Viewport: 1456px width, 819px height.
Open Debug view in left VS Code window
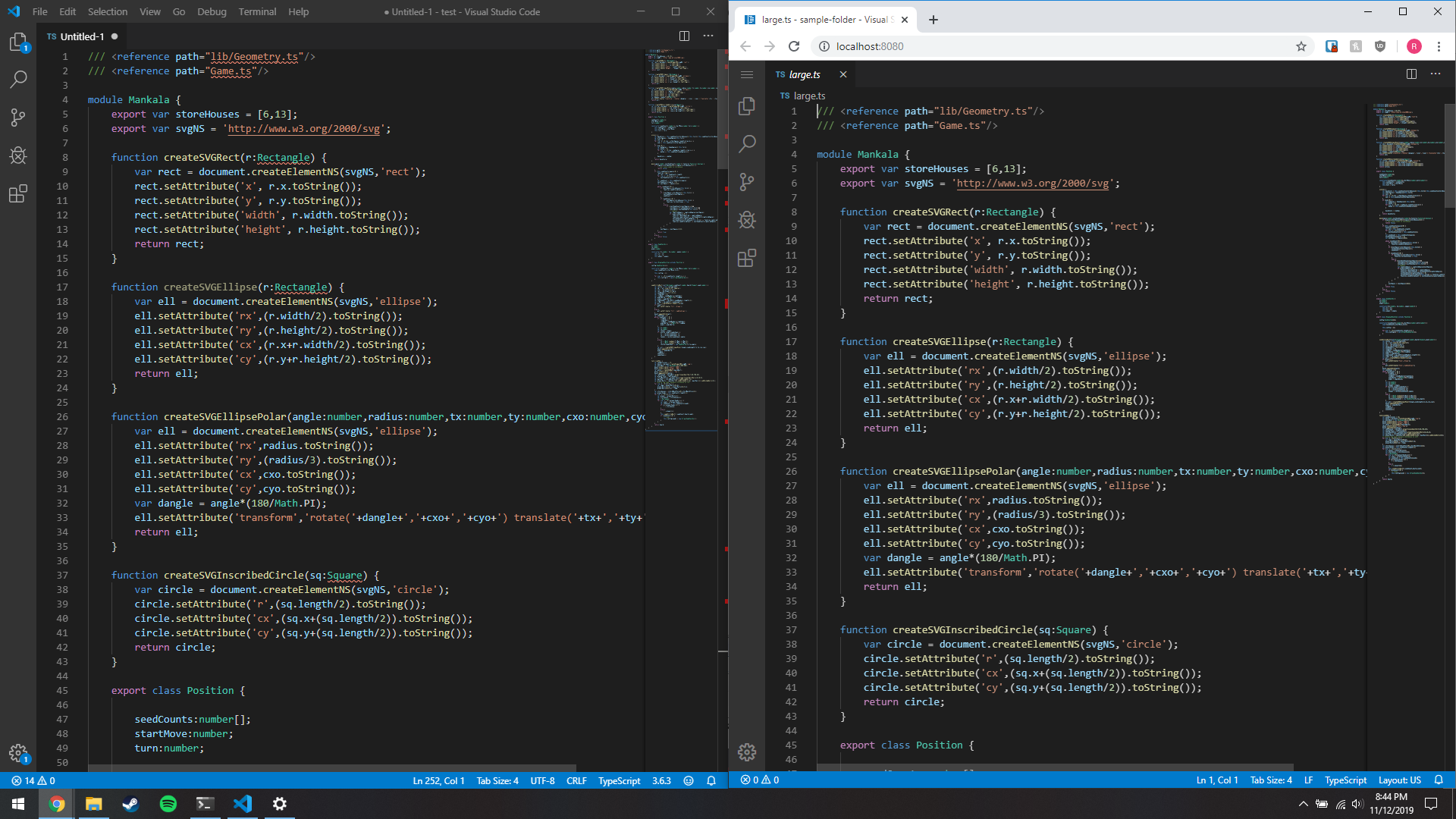[x=18, y=155]
